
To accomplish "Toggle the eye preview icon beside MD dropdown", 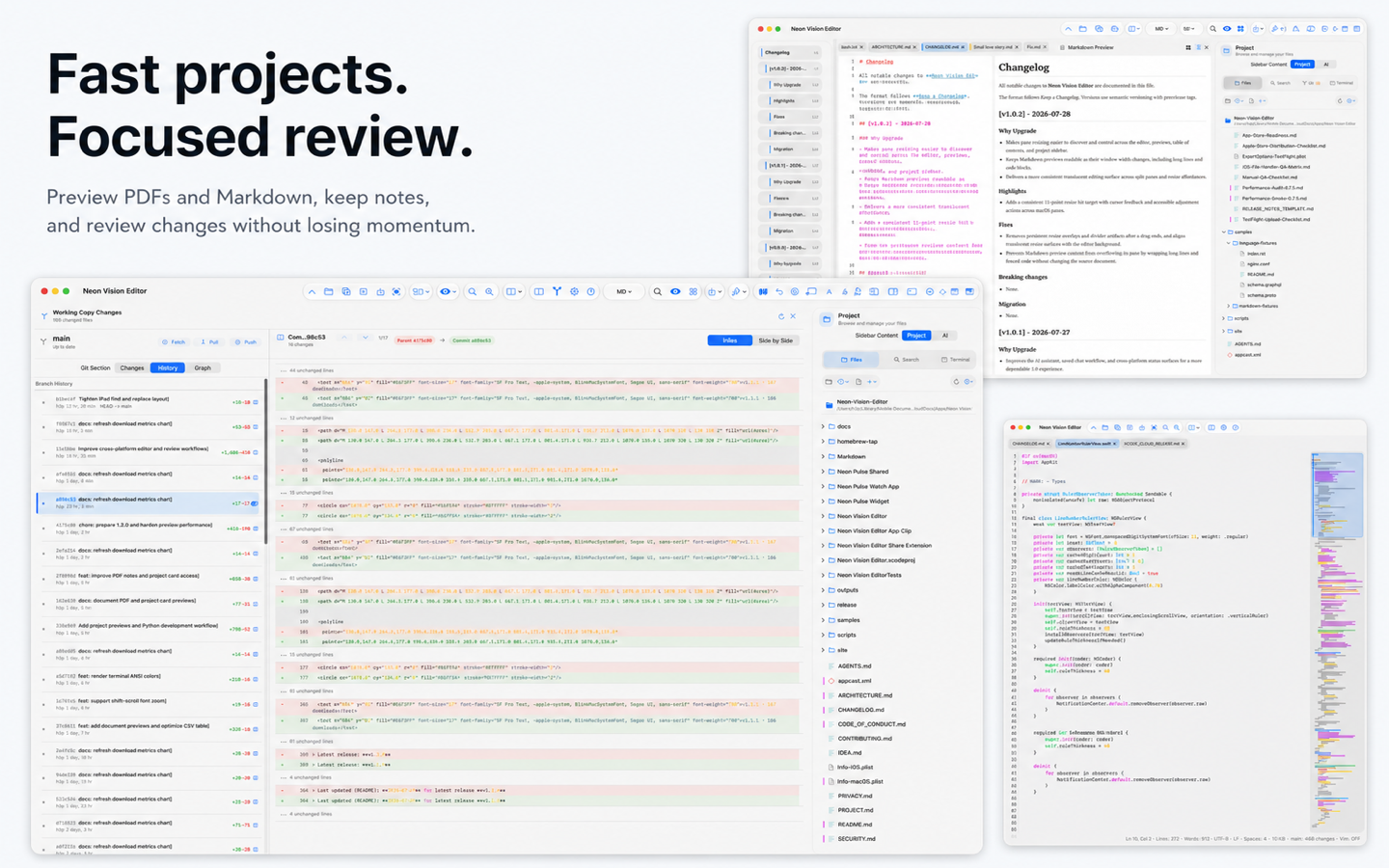I will click(x=675, y=291).
